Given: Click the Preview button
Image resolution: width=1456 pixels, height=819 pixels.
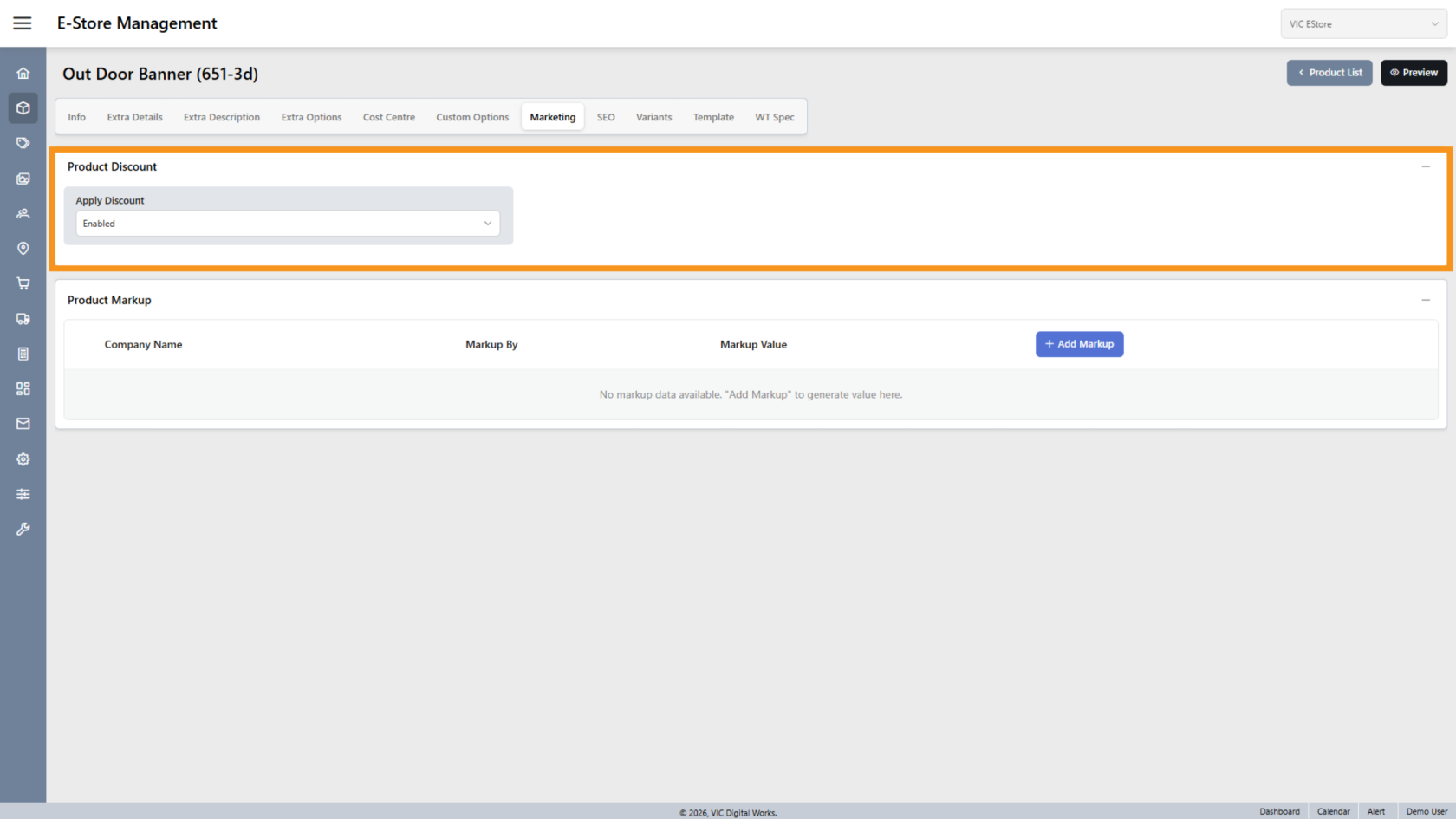Looking at the screenshot, I should click(1414, 73).
